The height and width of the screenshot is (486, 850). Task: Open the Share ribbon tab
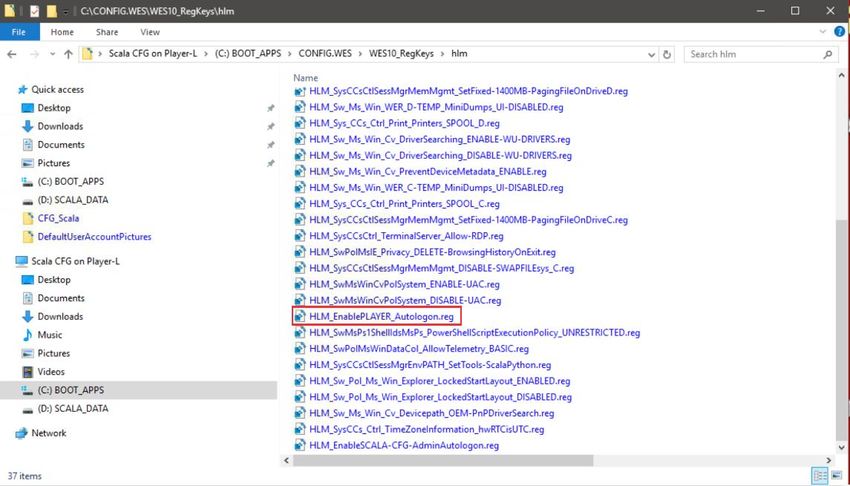(x=107, y=32)
